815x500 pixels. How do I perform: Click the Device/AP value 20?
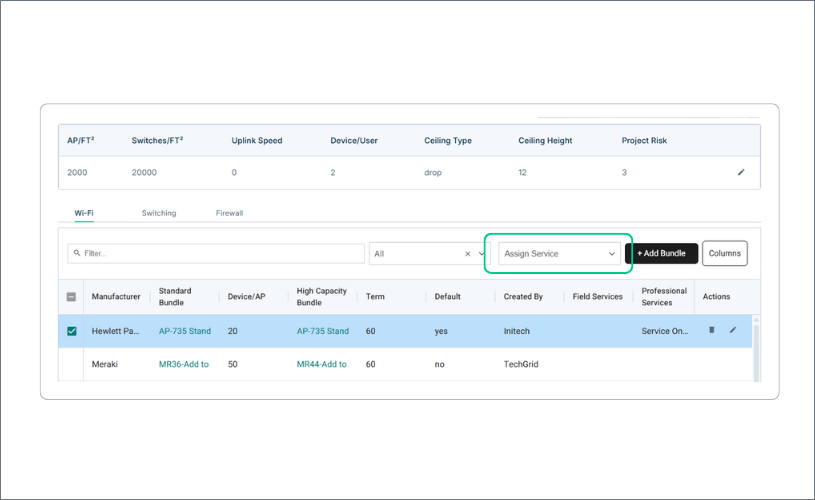(232, 331)
